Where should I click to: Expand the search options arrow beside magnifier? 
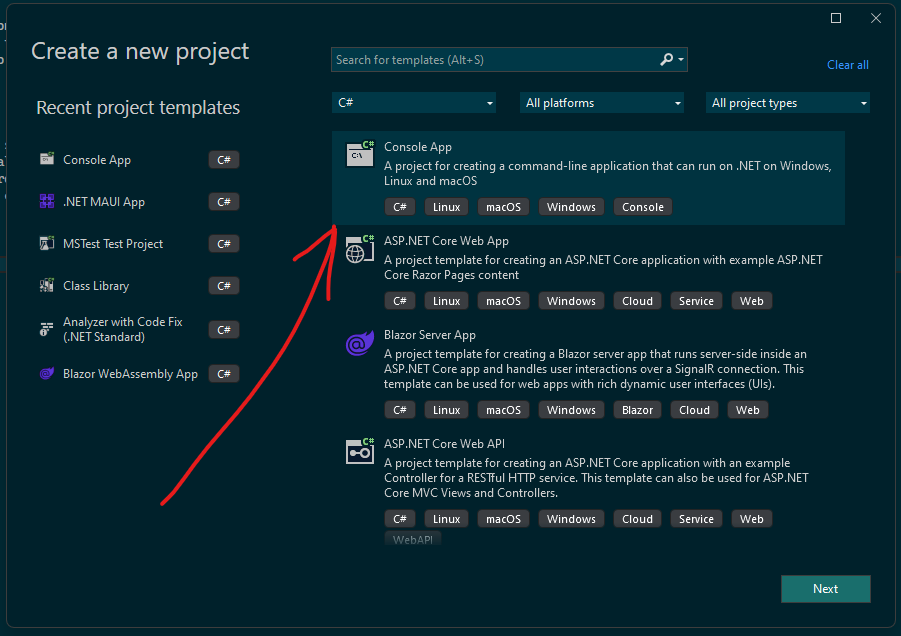[681, 59]
